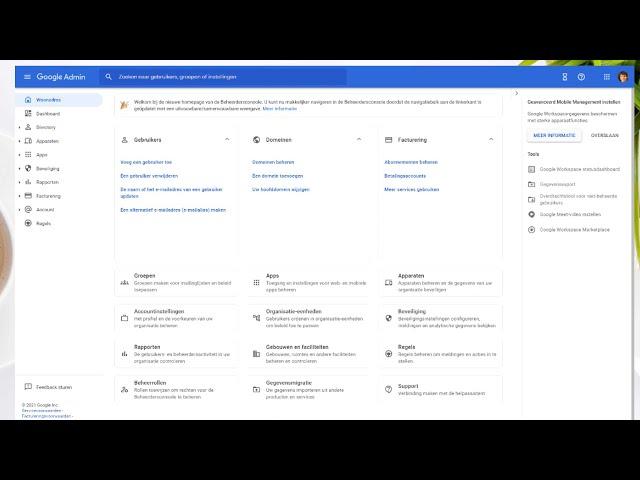Open Beheerrollen card icon
640x480 pixels.
click(x=124, y=390)
